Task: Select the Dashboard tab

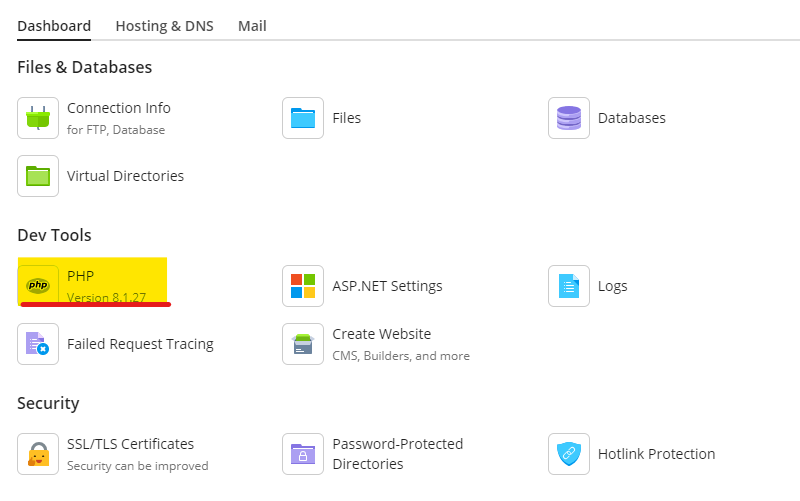Action: click(x=54, y=26)
